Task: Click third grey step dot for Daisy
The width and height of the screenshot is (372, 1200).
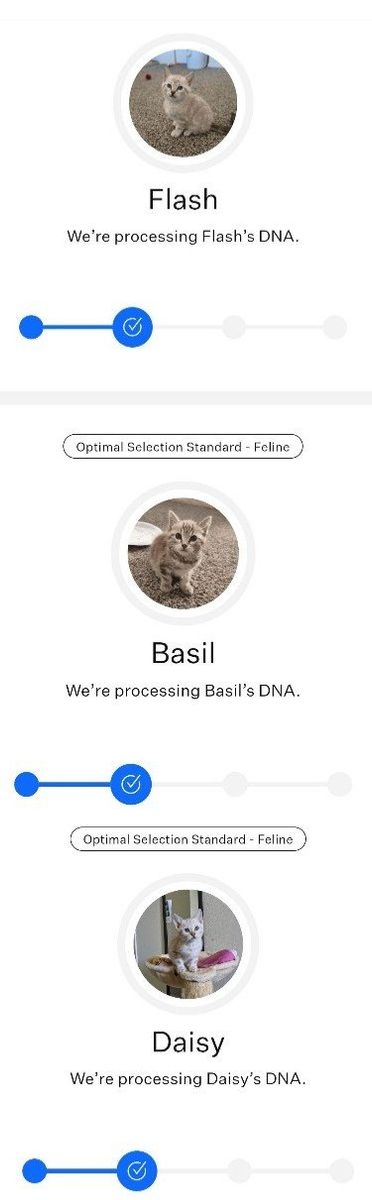Action: click(239, 1170)
